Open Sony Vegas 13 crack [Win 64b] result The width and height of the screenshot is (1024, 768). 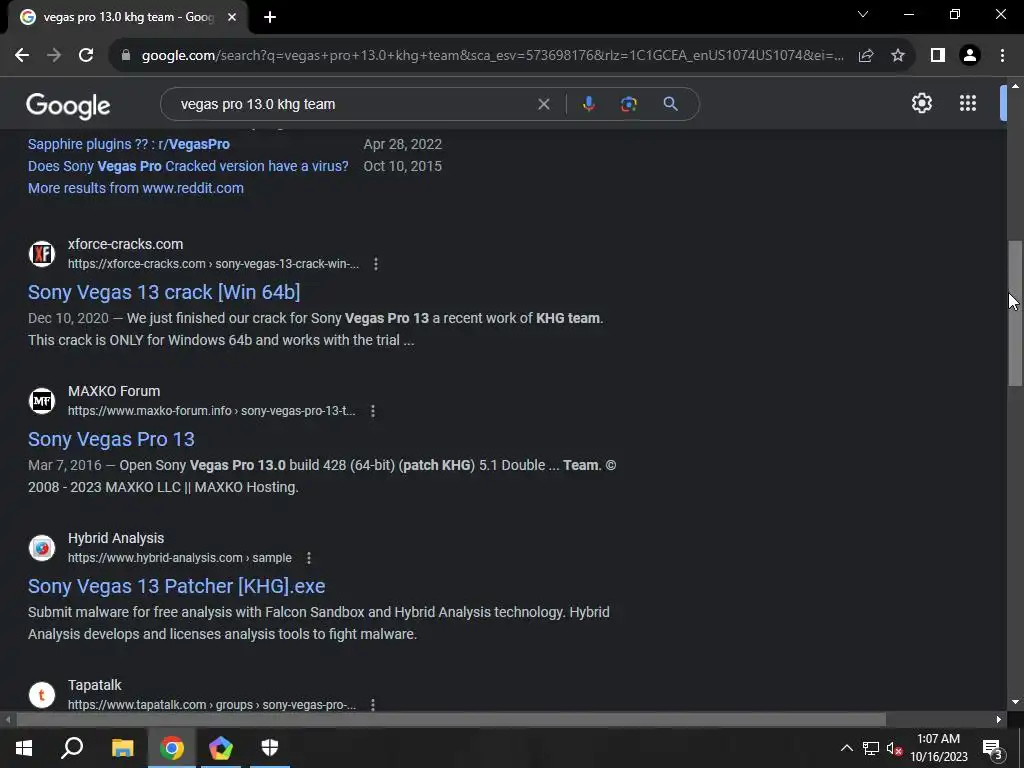click(x=164, y=292)
